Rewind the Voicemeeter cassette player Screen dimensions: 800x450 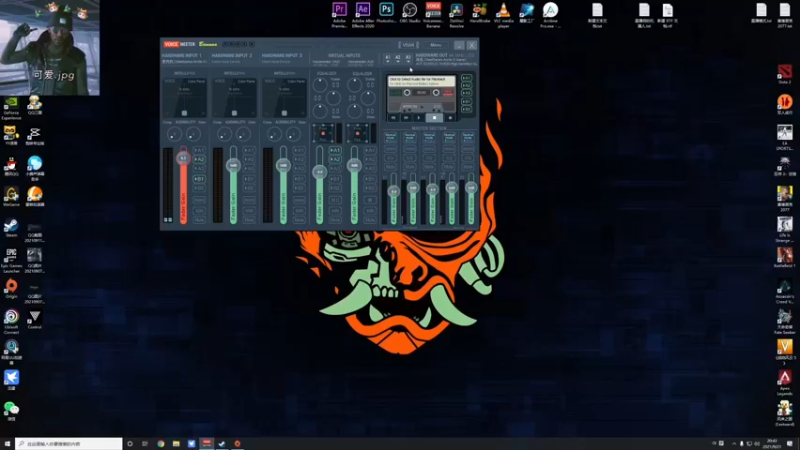pos(393,118)
